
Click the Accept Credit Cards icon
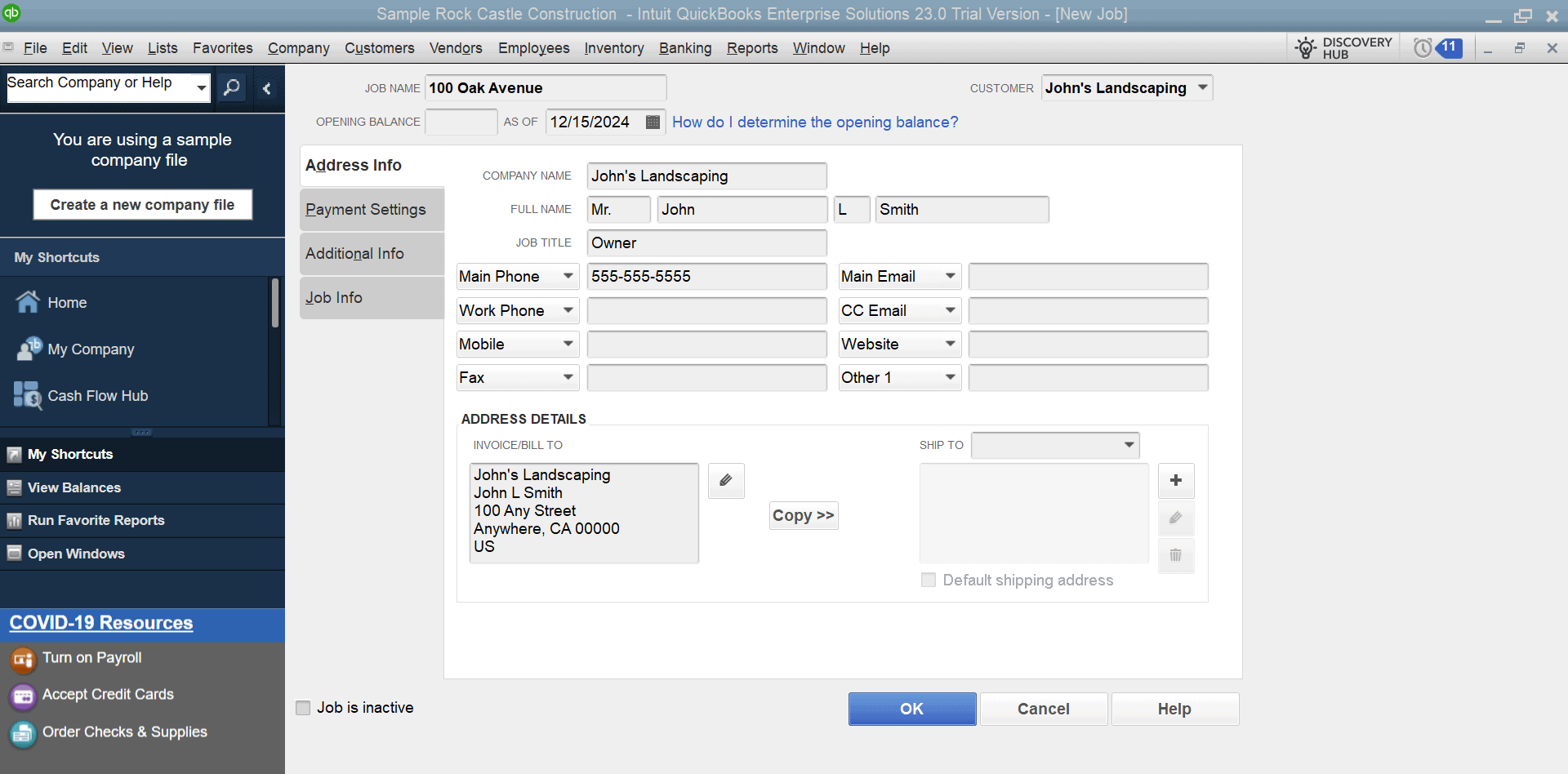[x=23, y=696]
